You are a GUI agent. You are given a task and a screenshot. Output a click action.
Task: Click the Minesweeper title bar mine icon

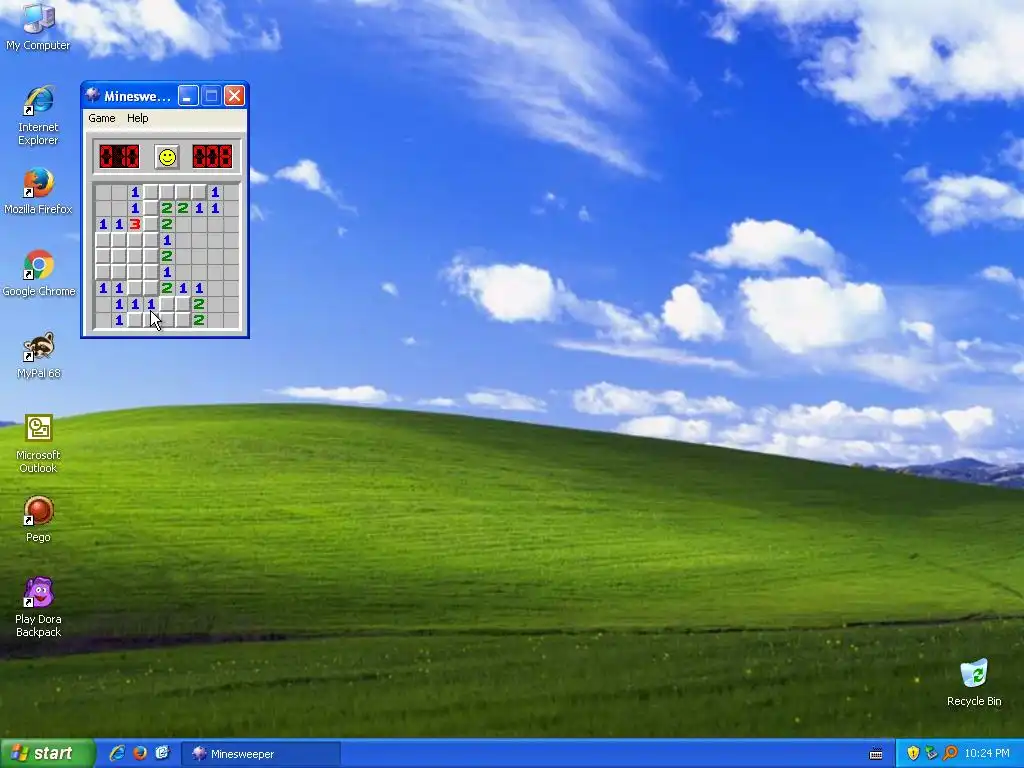[x=93, y=95]
